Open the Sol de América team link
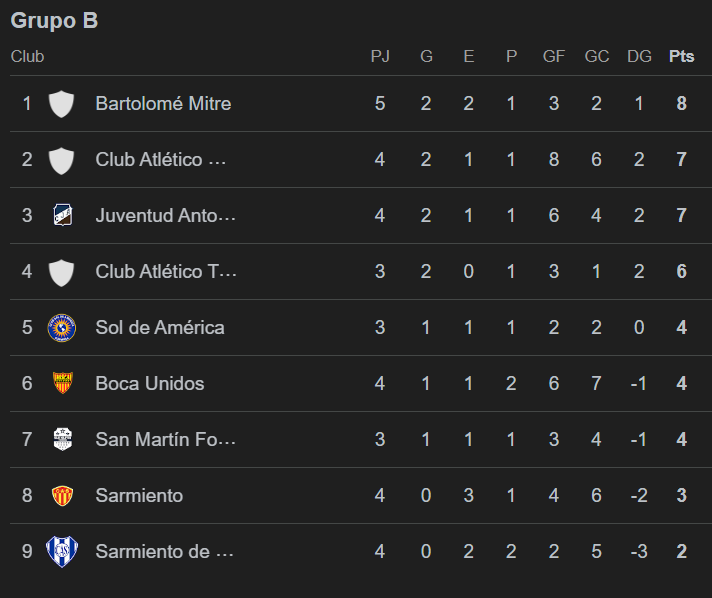 160,327
